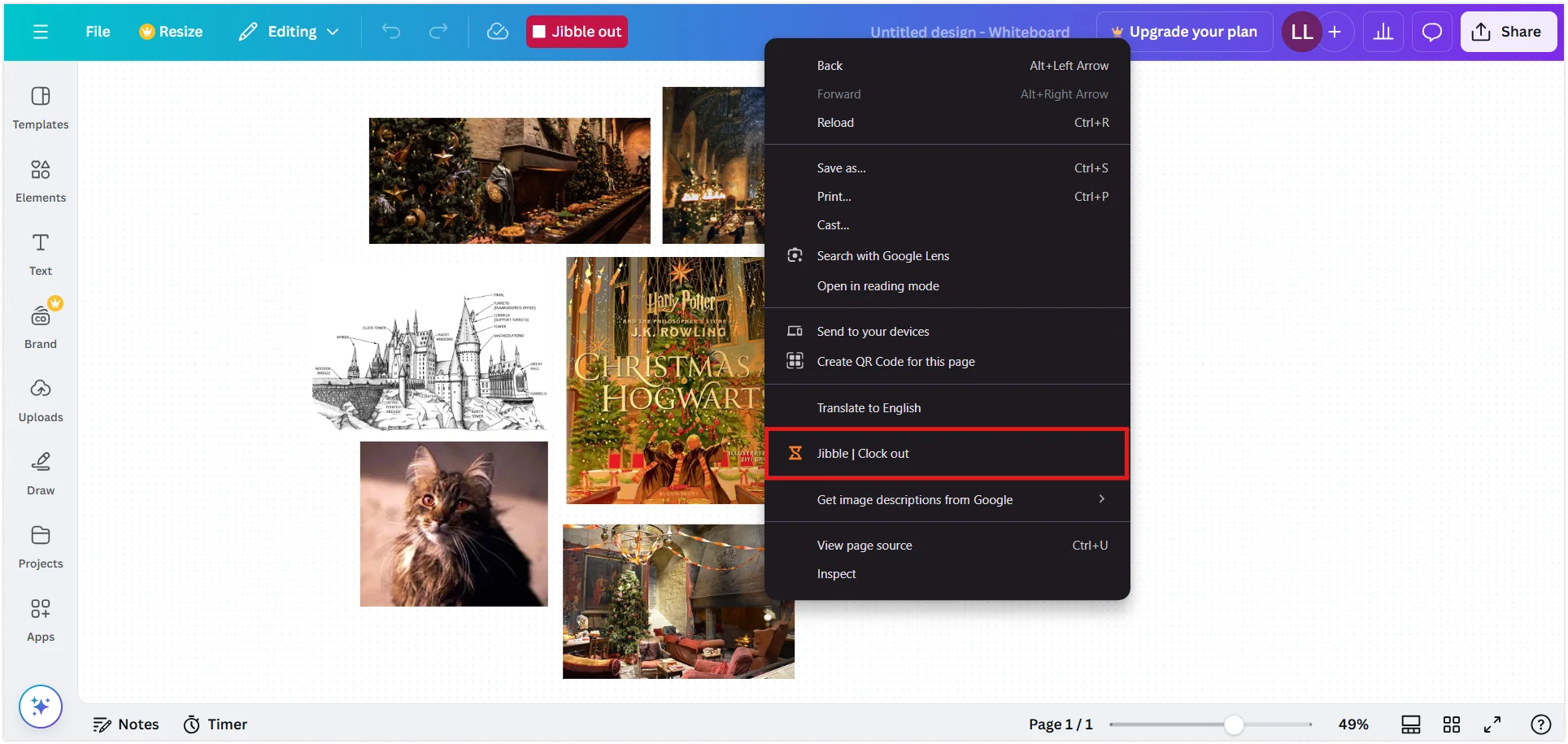This screenshot has width=1568, height=744.
Task: Choose Inspect in context menu
Action: coord(947,574)
